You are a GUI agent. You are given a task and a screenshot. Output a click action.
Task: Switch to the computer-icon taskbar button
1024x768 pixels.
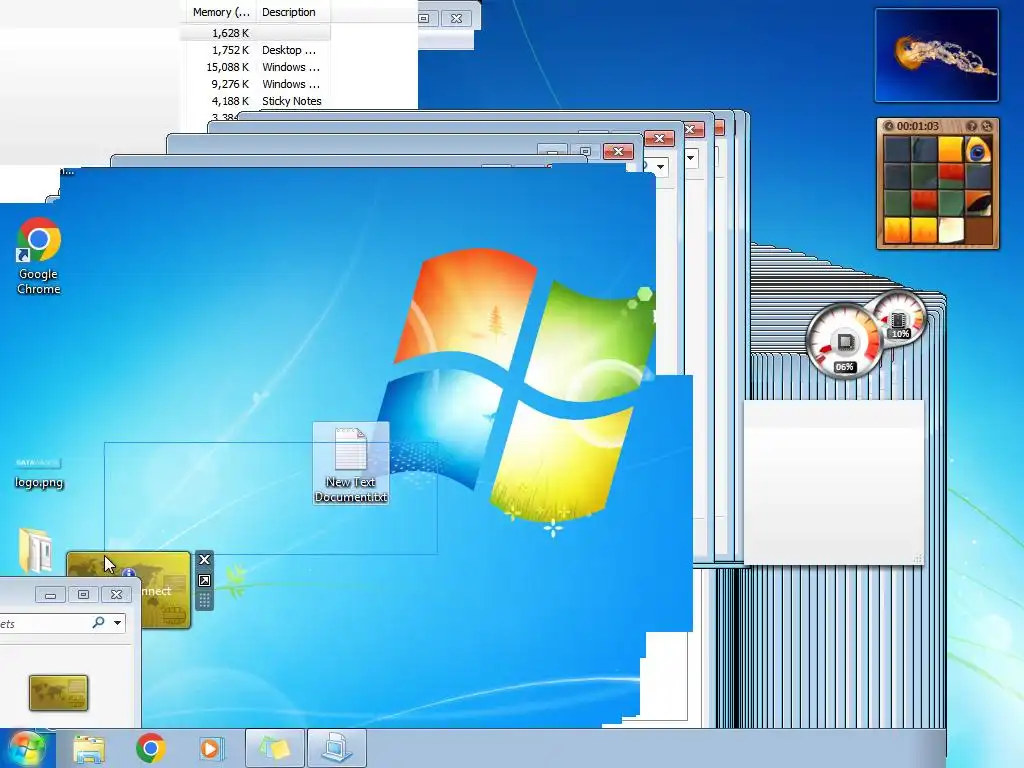click(x=336, y=748)
